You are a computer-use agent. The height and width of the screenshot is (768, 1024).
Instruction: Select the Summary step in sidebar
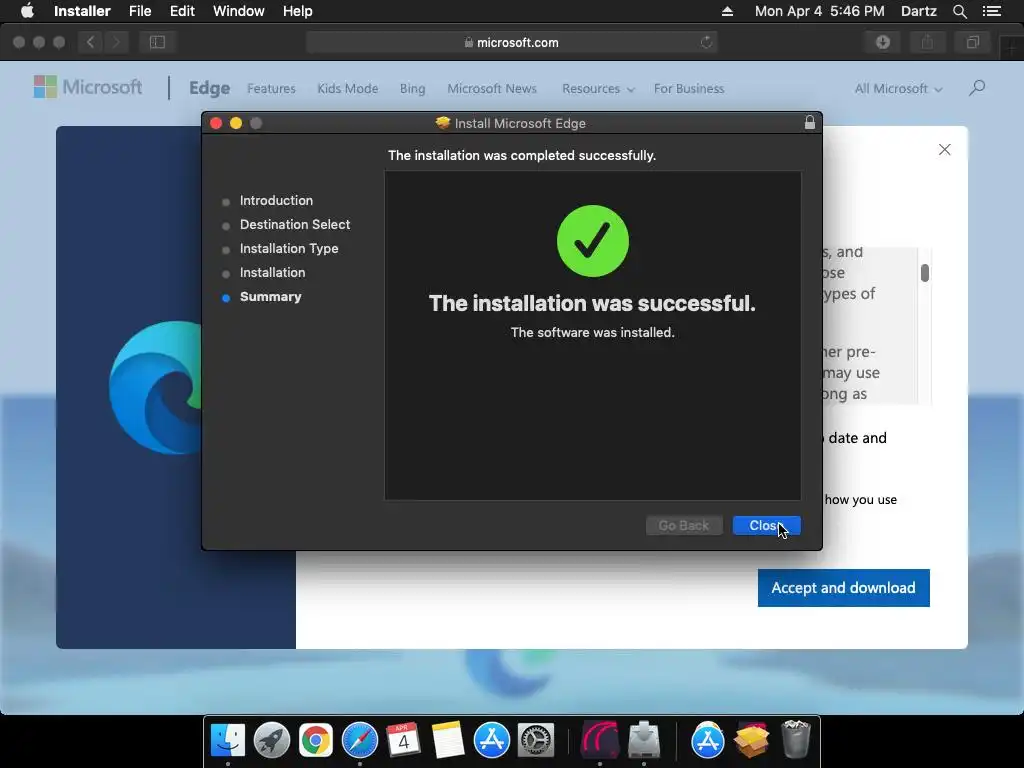pos(270,296)
